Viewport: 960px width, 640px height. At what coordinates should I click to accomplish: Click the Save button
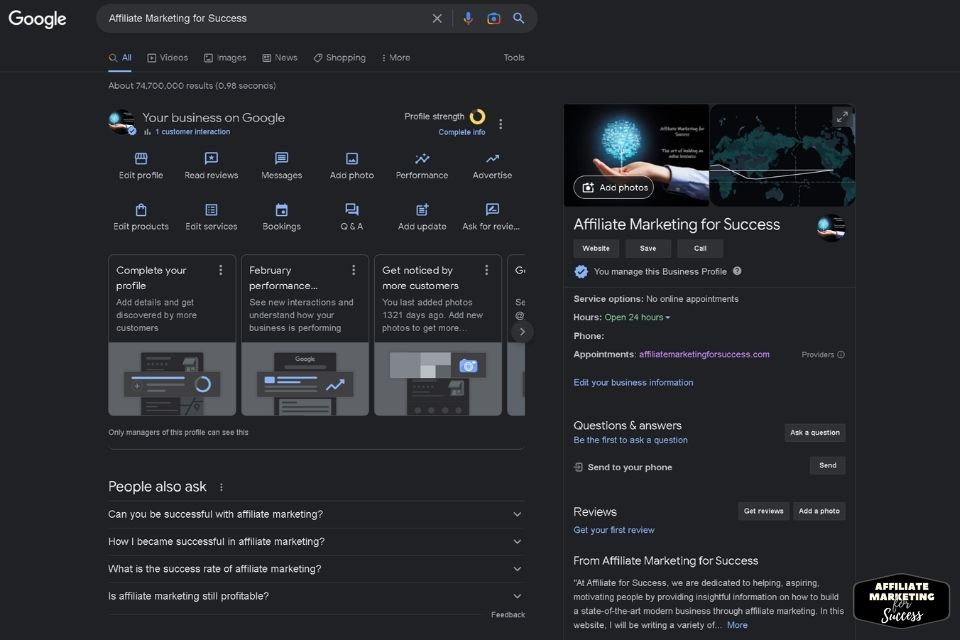[x=648, y=249]
